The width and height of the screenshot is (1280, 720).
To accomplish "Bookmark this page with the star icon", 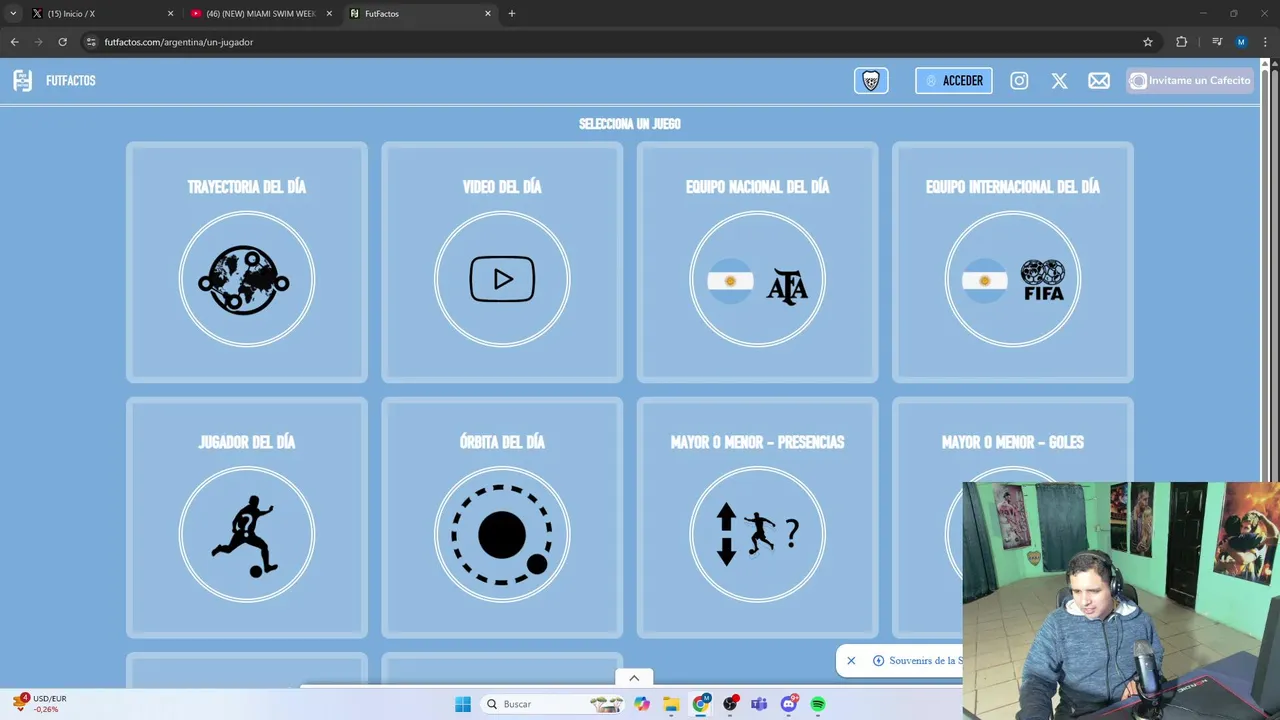I will [x=1148, y=42].
